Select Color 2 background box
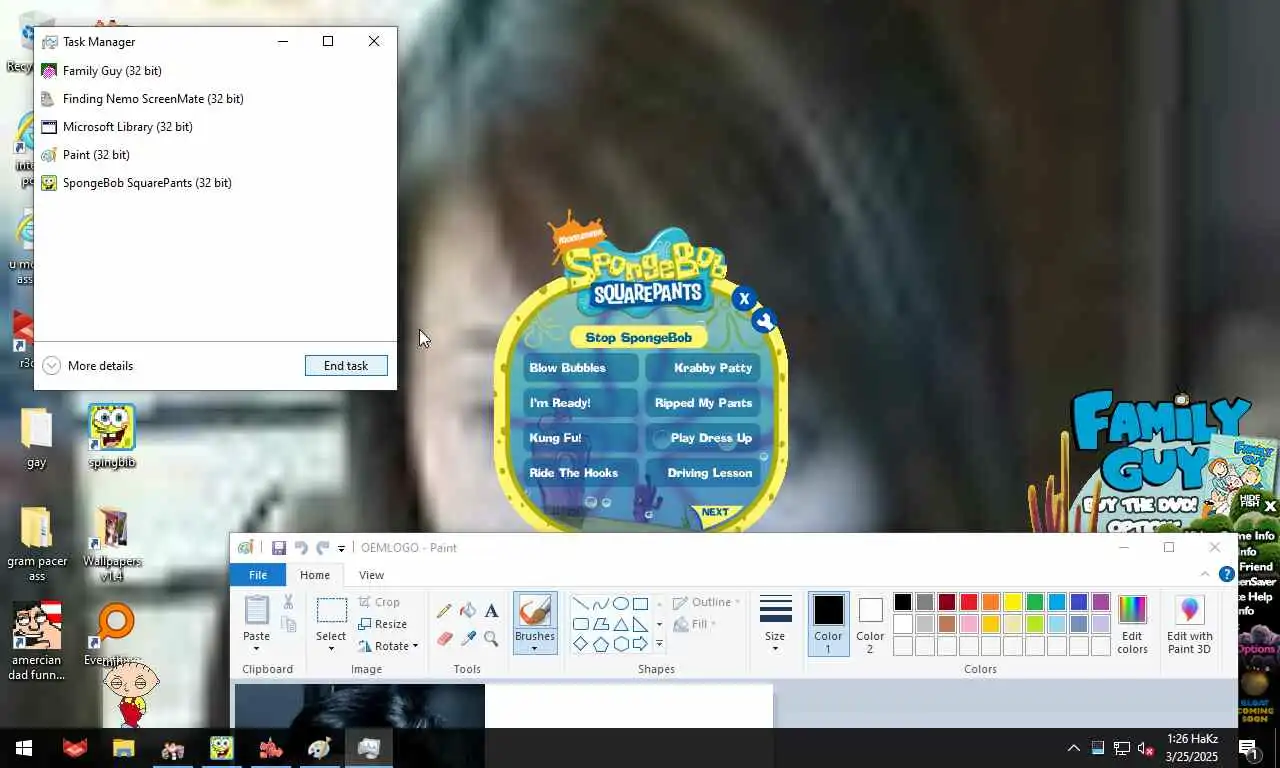1280x768 pixels. [x=870, y=624]
